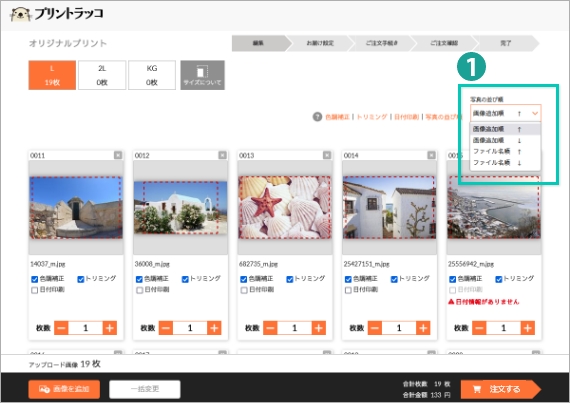The width and height of the screenshot is (570, 403).
Task: Click the Print Rakko otter logo
Action: coord(57,14)
